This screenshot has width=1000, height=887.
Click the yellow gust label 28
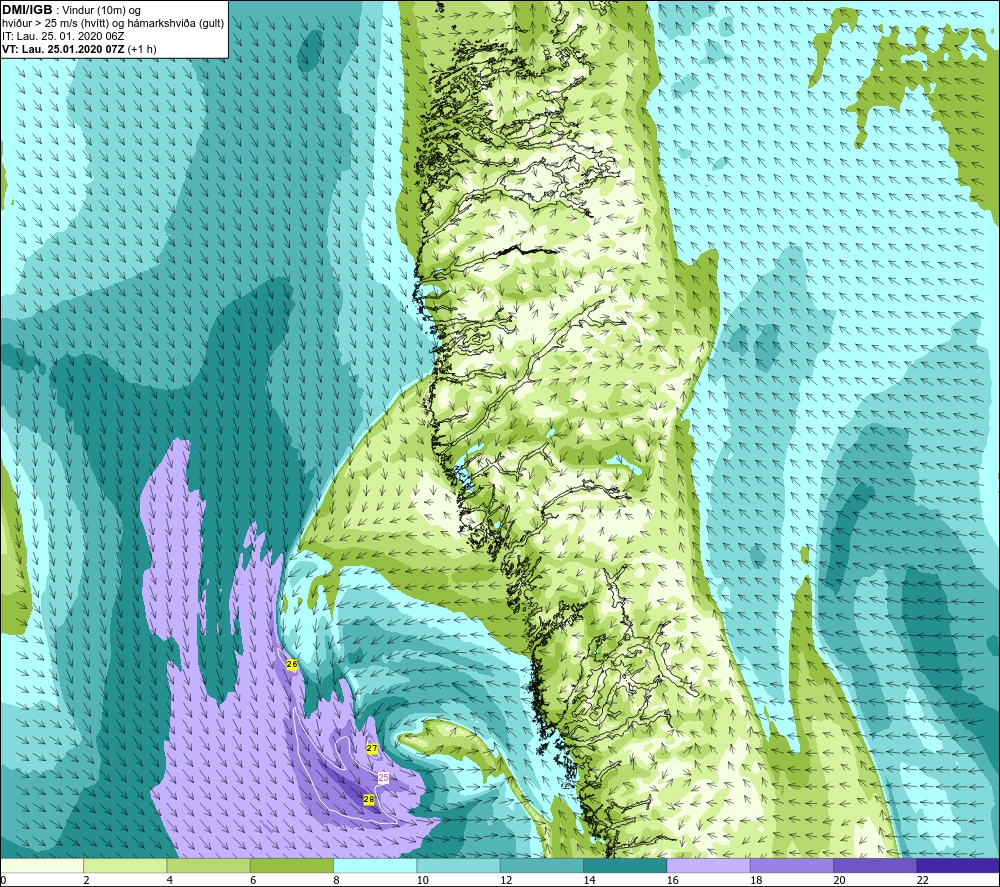369,800
